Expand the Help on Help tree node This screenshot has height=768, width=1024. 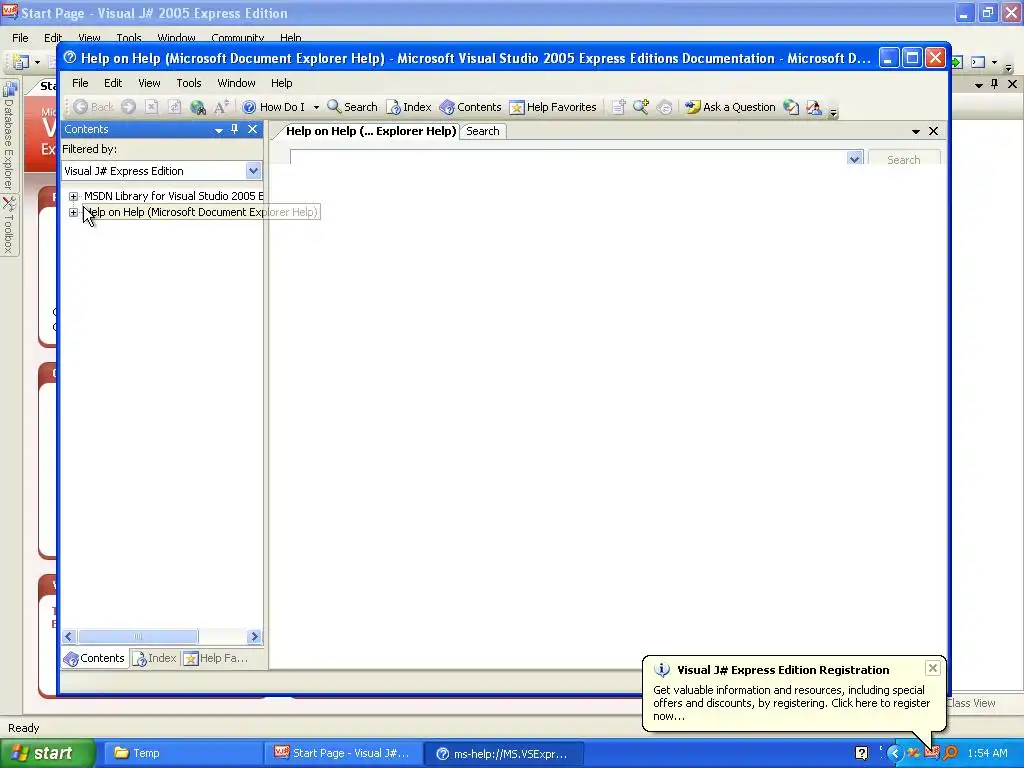pos(73,212)
